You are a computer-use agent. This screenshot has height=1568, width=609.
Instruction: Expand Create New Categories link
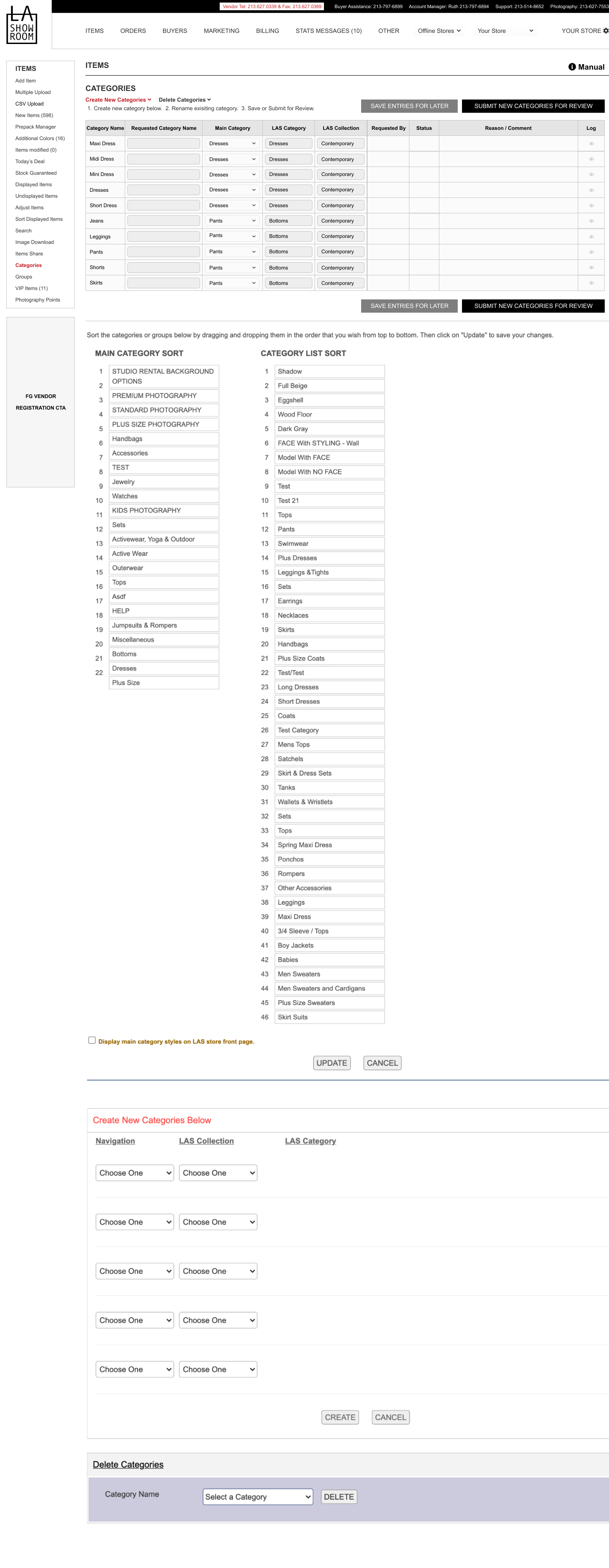[x=118, y=100]
